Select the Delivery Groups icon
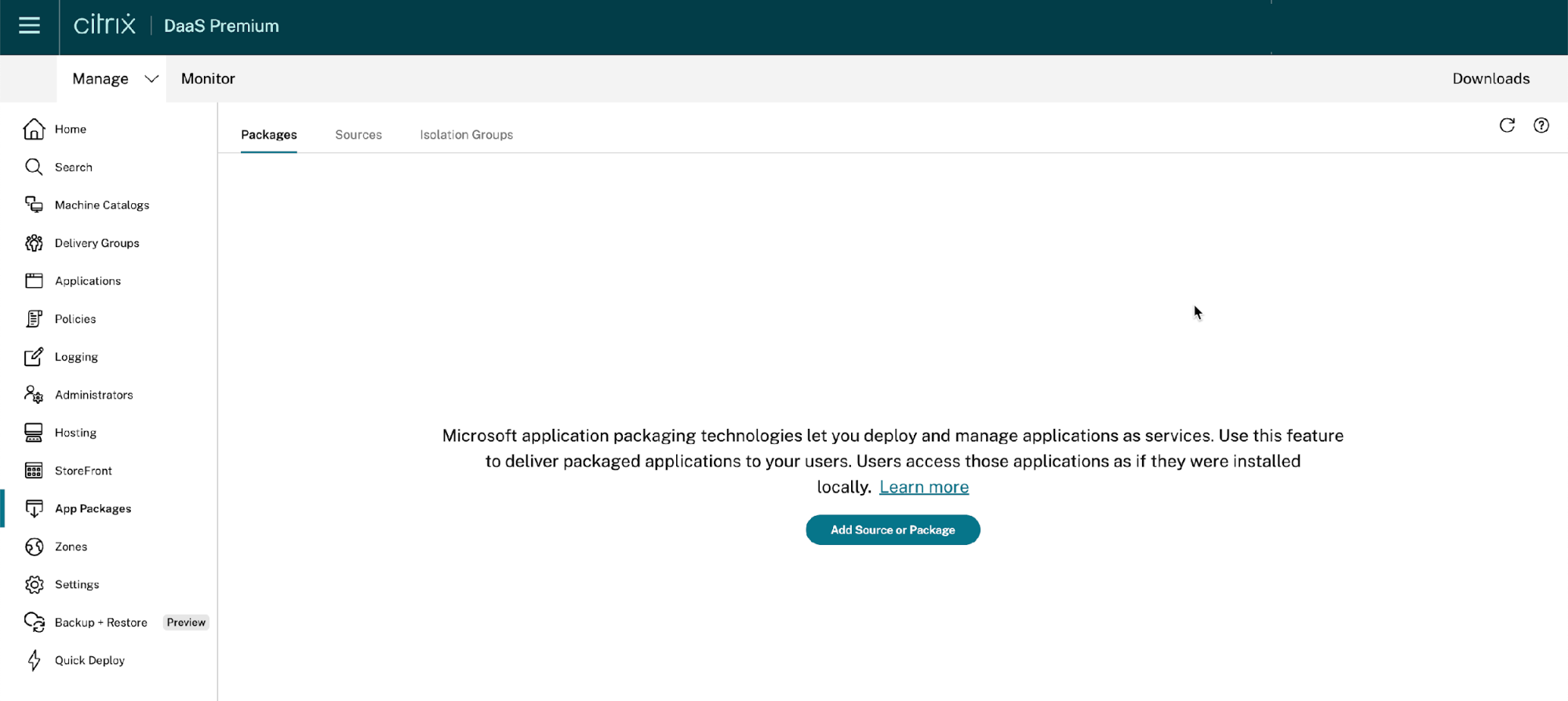The height and width of the screenshot is (701, 1568). pos(34,243)
